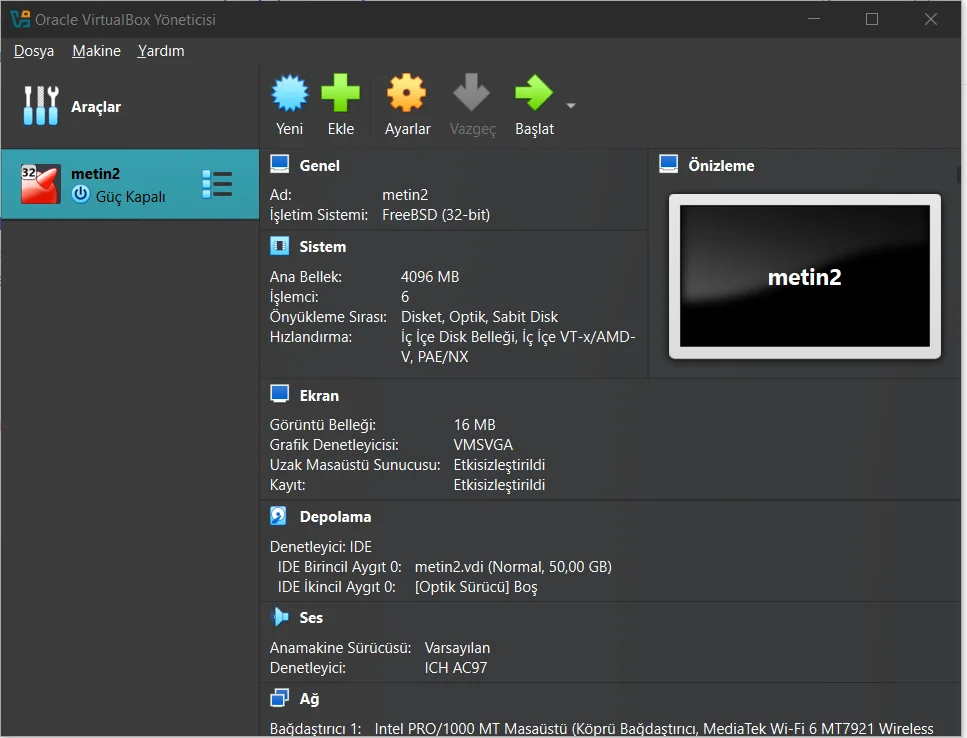Start the VM with the green Başlat arrow
Screen dimensions: 967x738
(x=534, y=93)
